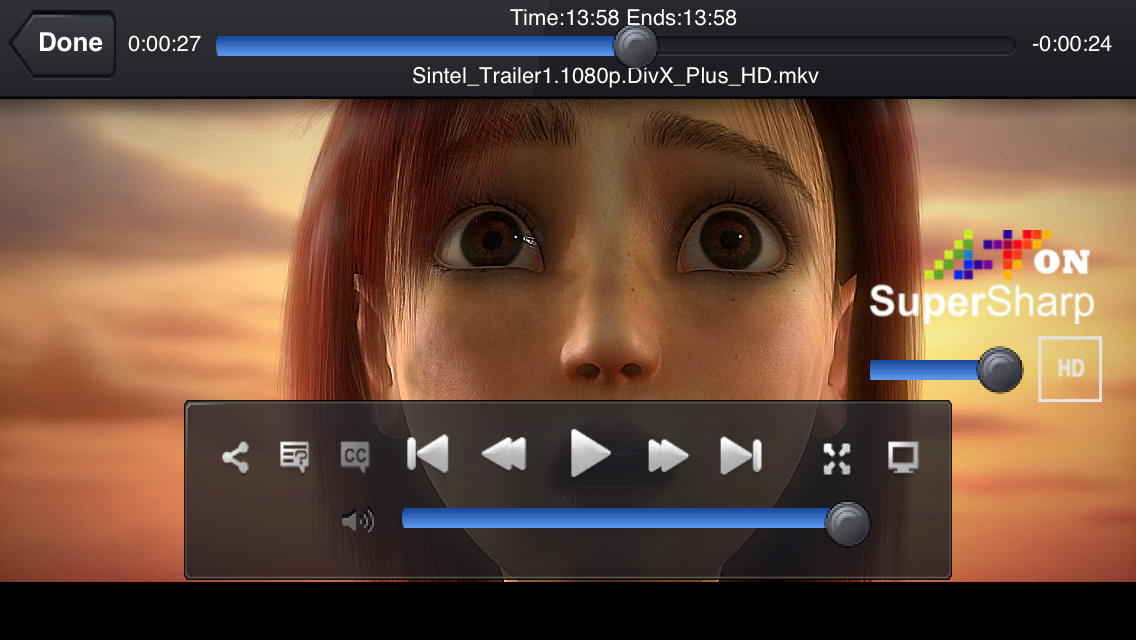Image resolution: width=1136 pixels, height=640 pixels.
Task: Click filename Sintel_Trailer1.1080p.DivX_Plus_HD.mkv
Action: 615,76
